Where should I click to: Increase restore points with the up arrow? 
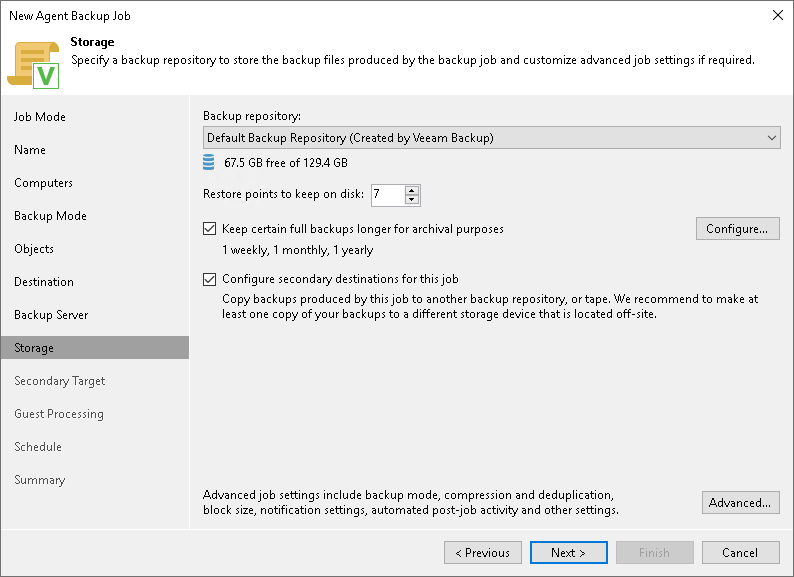coord(412,190)
